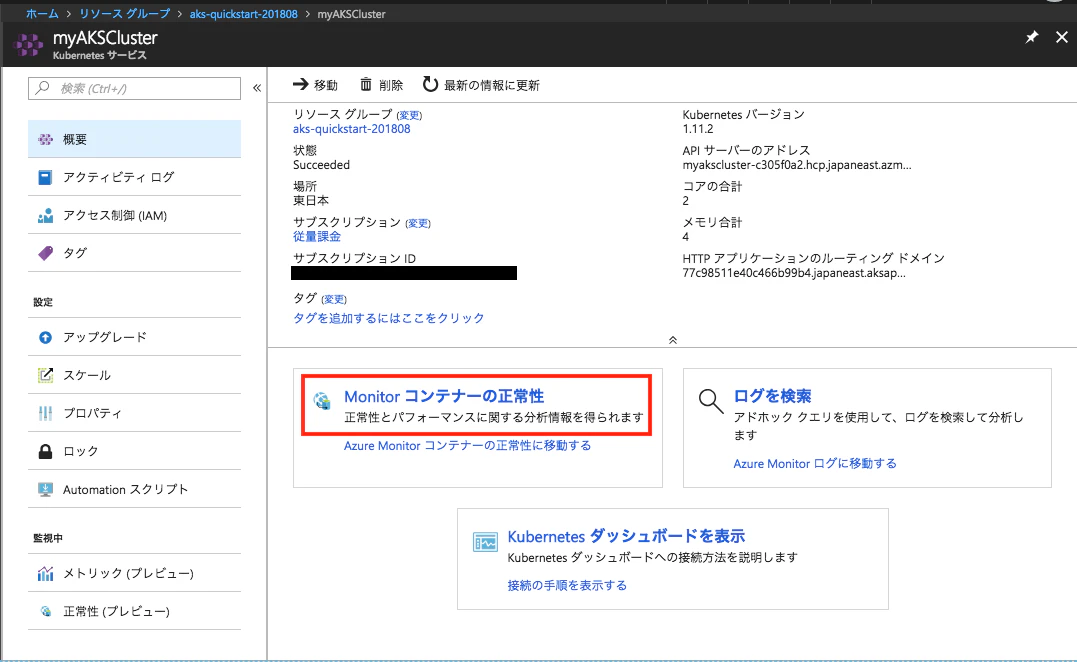Open Monitor コンテナーの正常性 title
Screen dimensions: 1077x662
point(444,396)
